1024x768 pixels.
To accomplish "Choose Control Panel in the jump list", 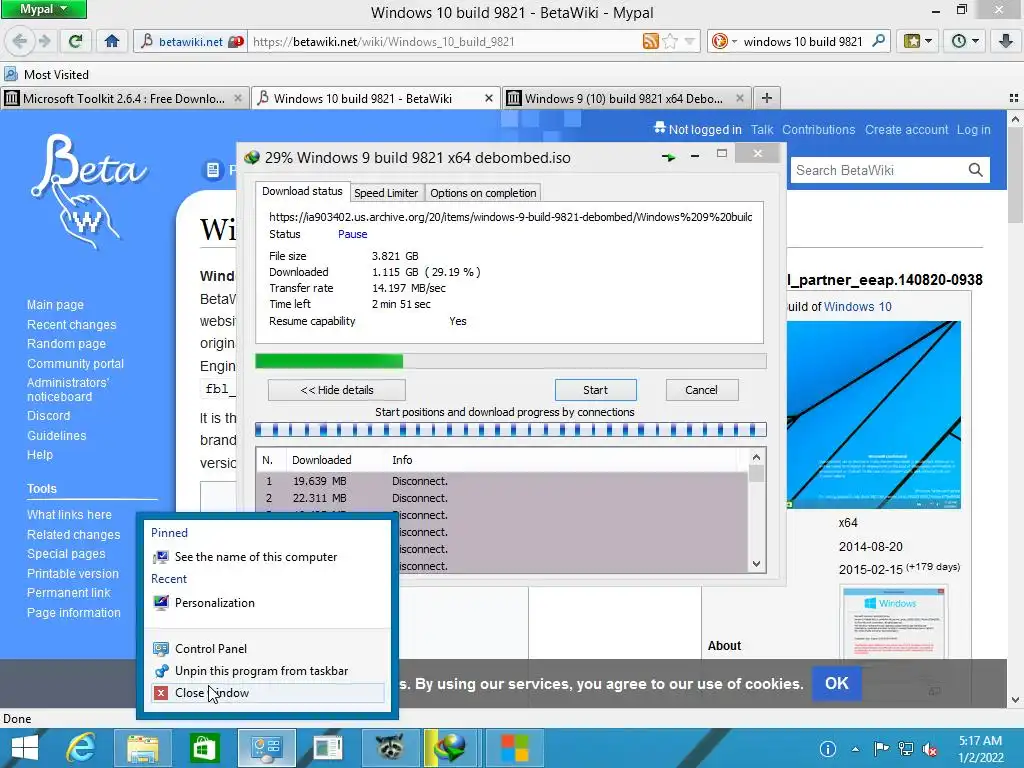I will 268,648.
